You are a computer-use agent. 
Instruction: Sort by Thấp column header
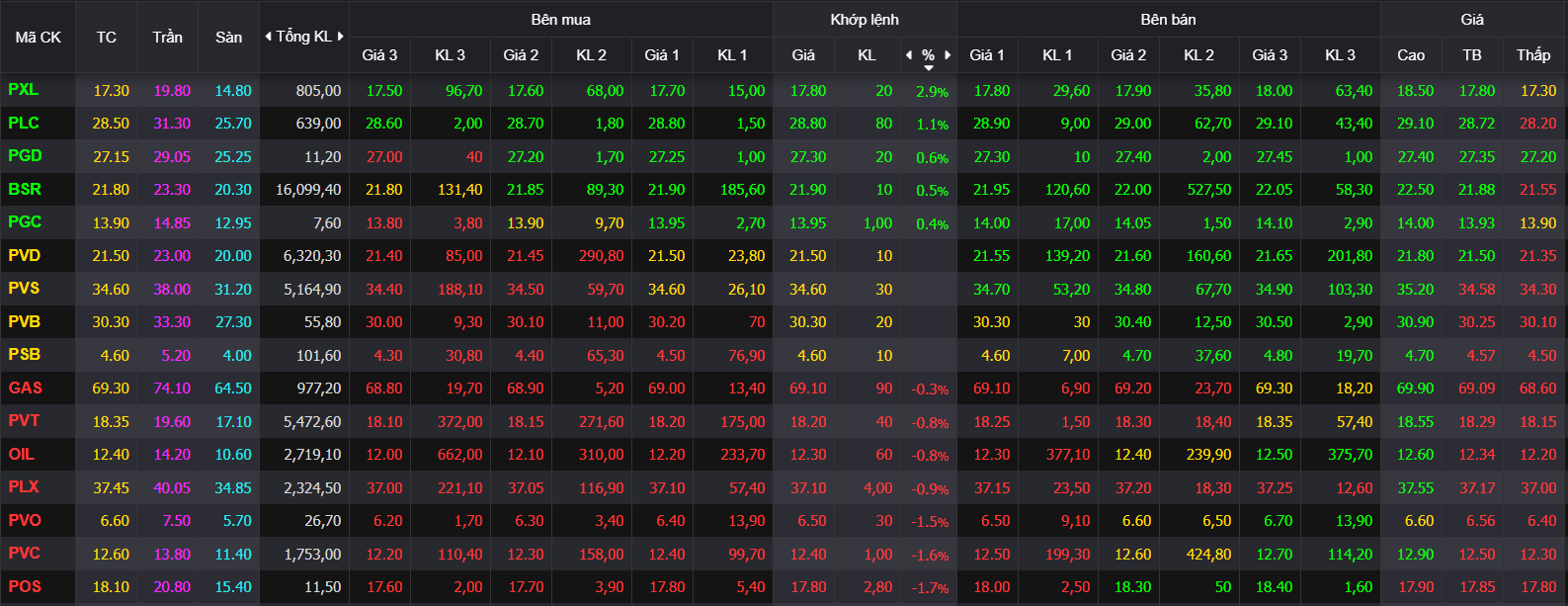[x=1533, y=55]
